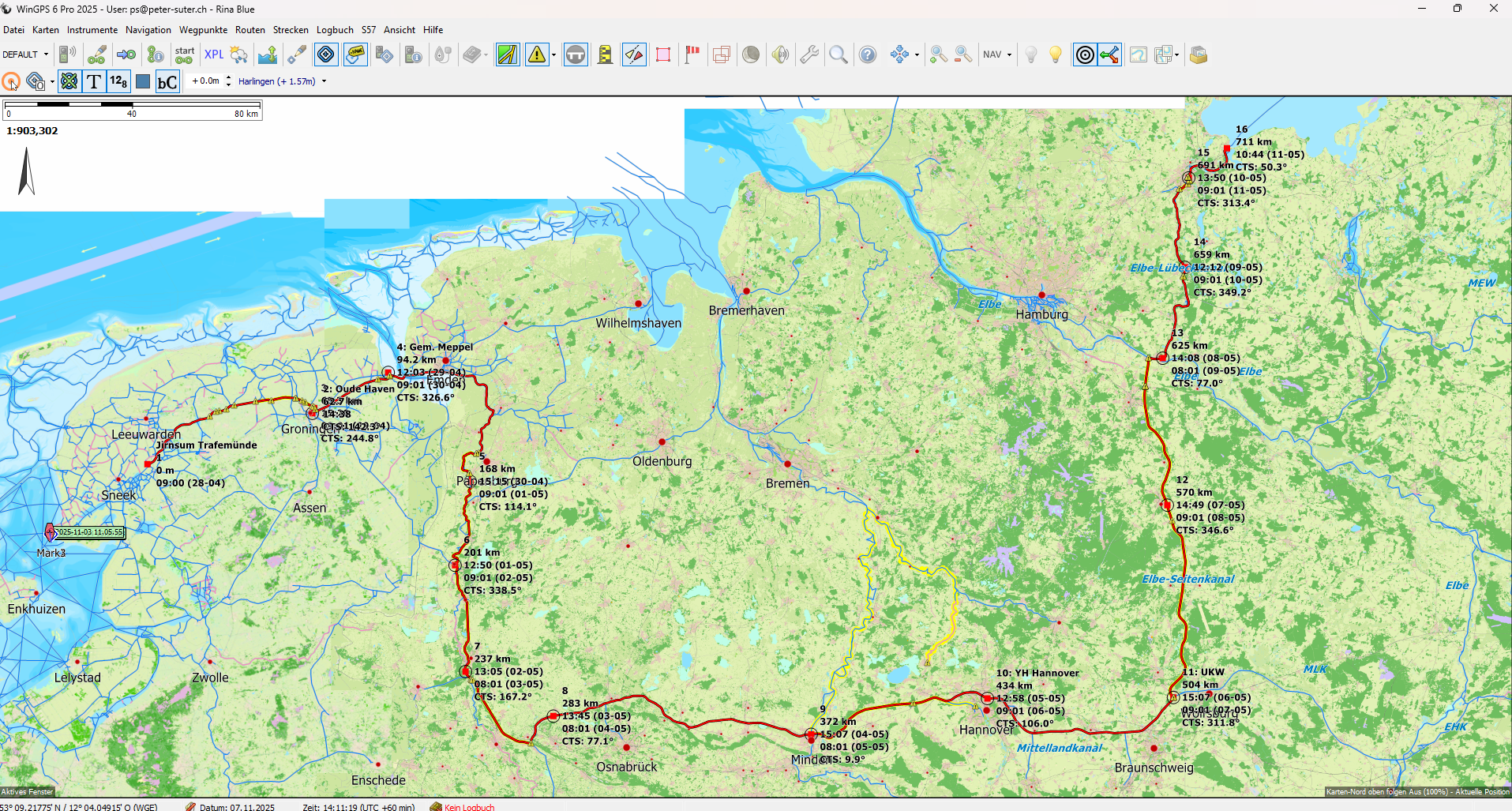Click the yellow warning triangle icon

[x=537, y=54]
